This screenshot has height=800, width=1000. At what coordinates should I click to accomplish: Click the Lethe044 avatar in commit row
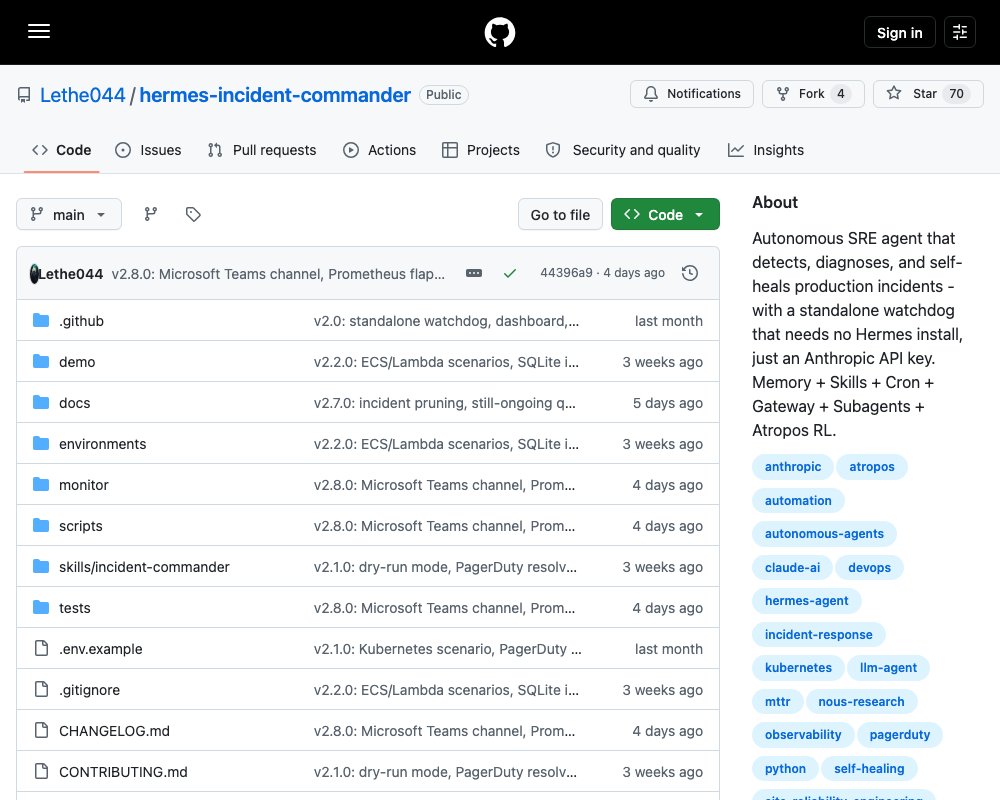(34, 274)
